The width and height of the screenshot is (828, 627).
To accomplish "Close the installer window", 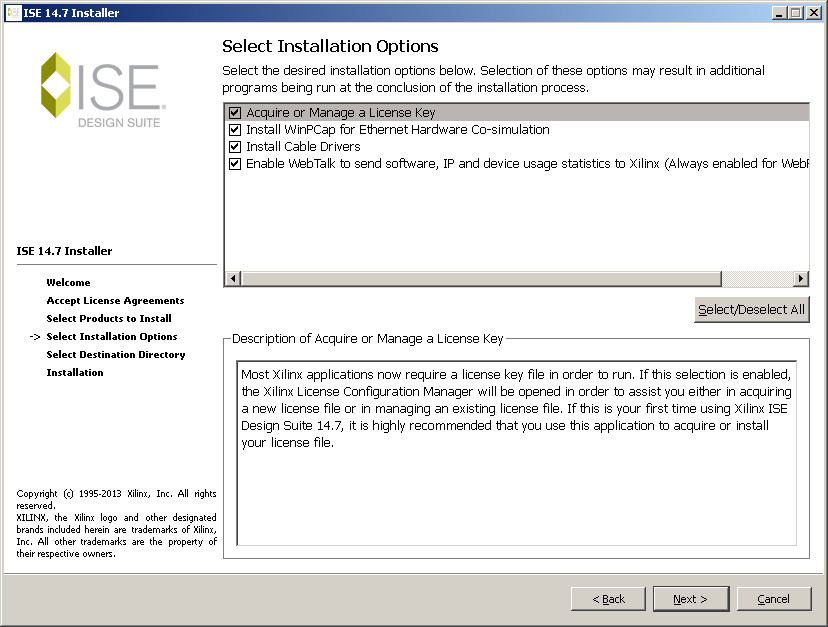I will (814, 13).
